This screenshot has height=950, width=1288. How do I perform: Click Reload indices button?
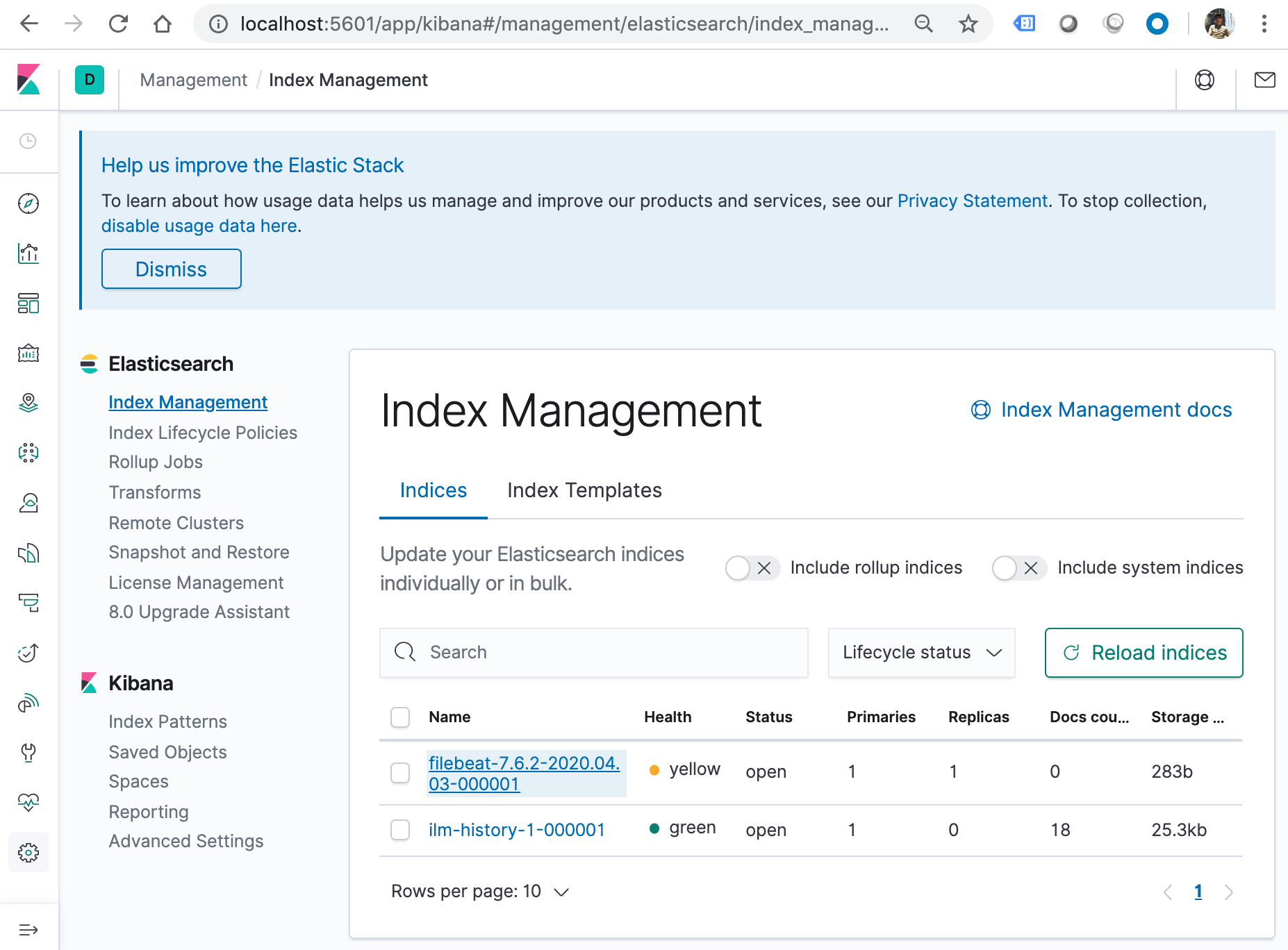point(1144,653)
